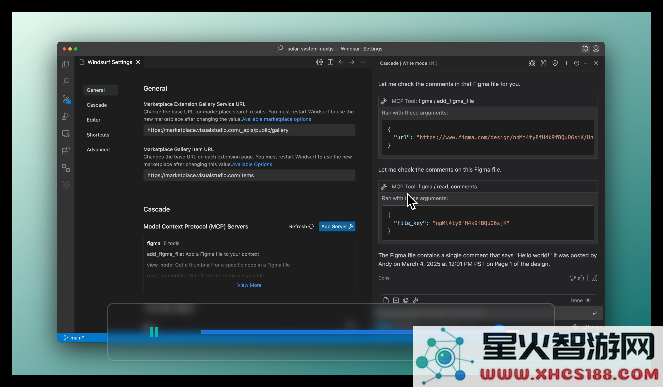Click the open-changes icon in editor toolbar

(x=320, y=62)
